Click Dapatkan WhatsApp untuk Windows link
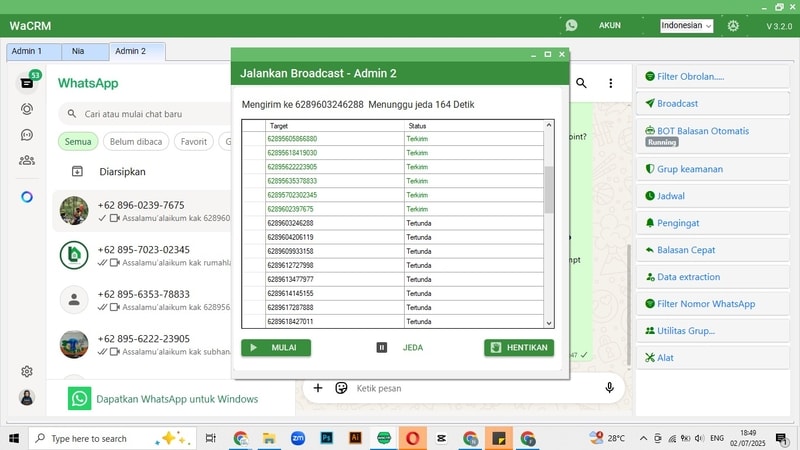The height and width of the screenshot is (450, 800). 177,399
